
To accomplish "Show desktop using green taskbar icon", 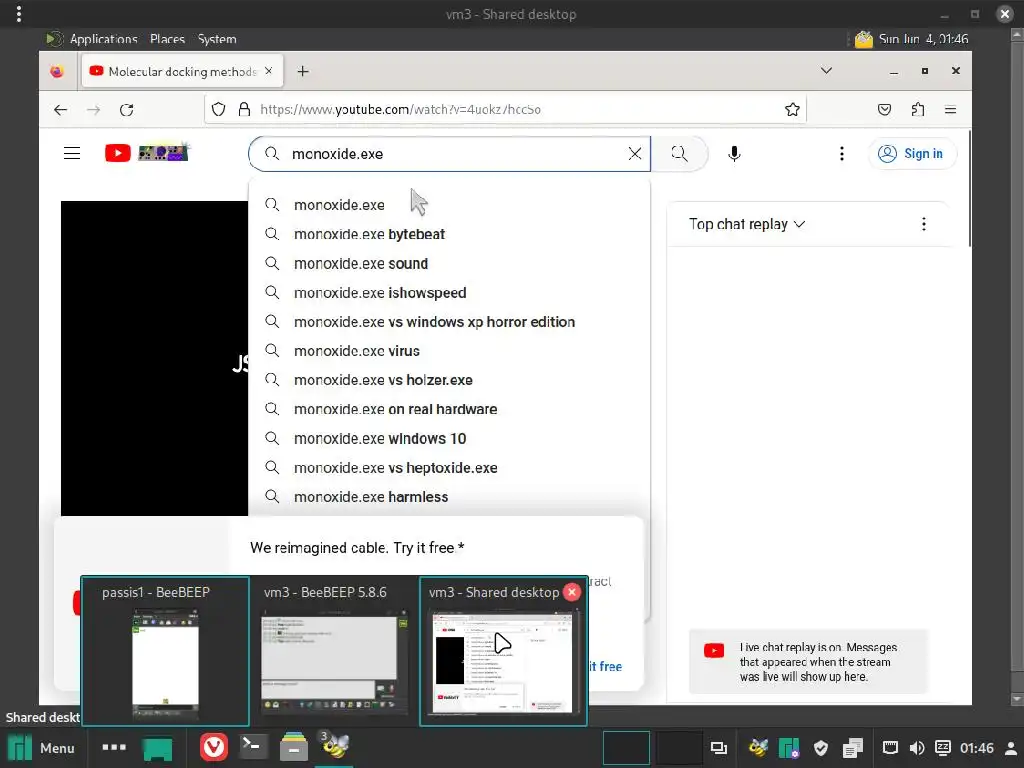I will click(x=158, y=748).
